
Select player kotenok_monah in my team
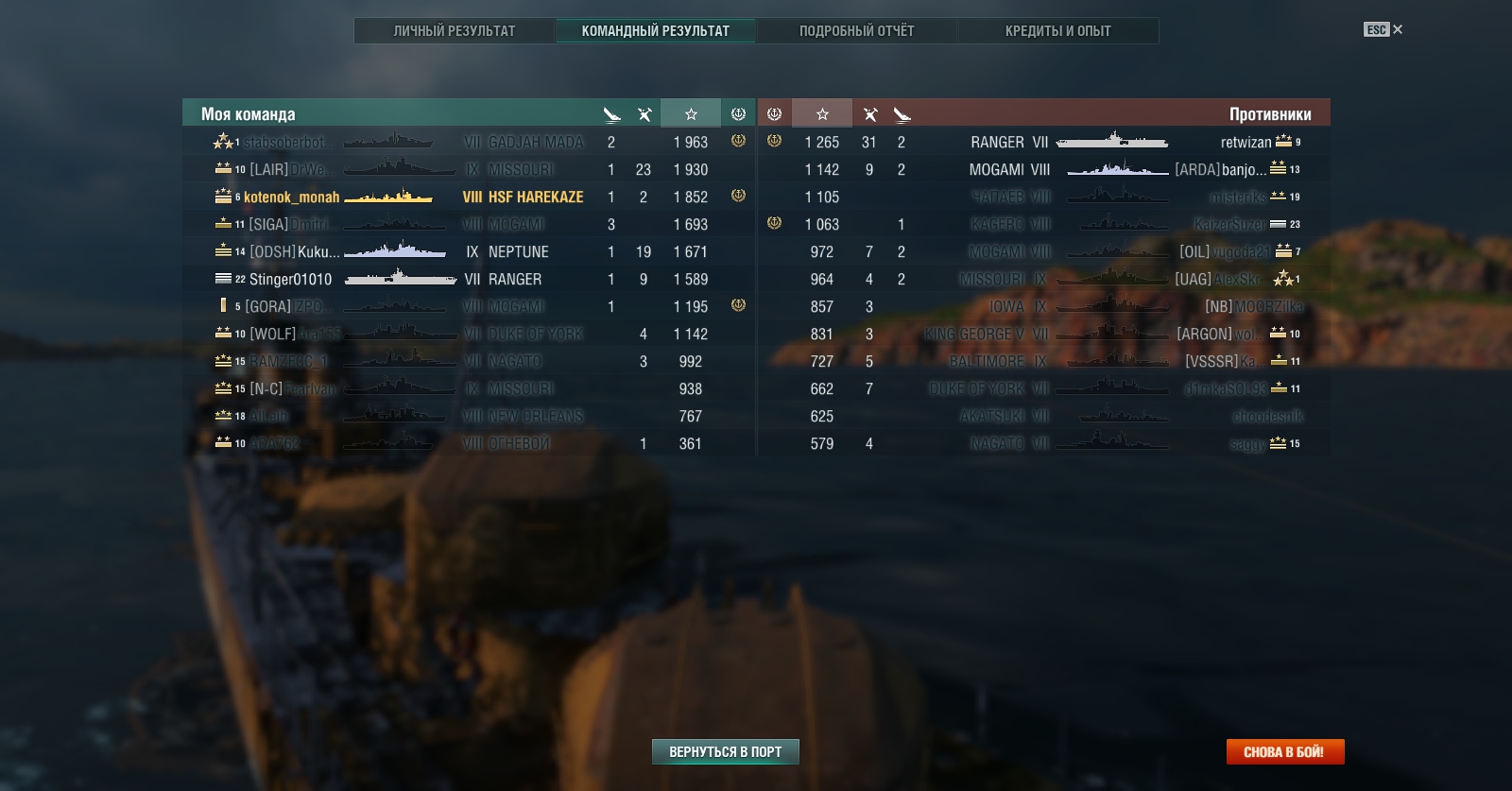[291, 198]
